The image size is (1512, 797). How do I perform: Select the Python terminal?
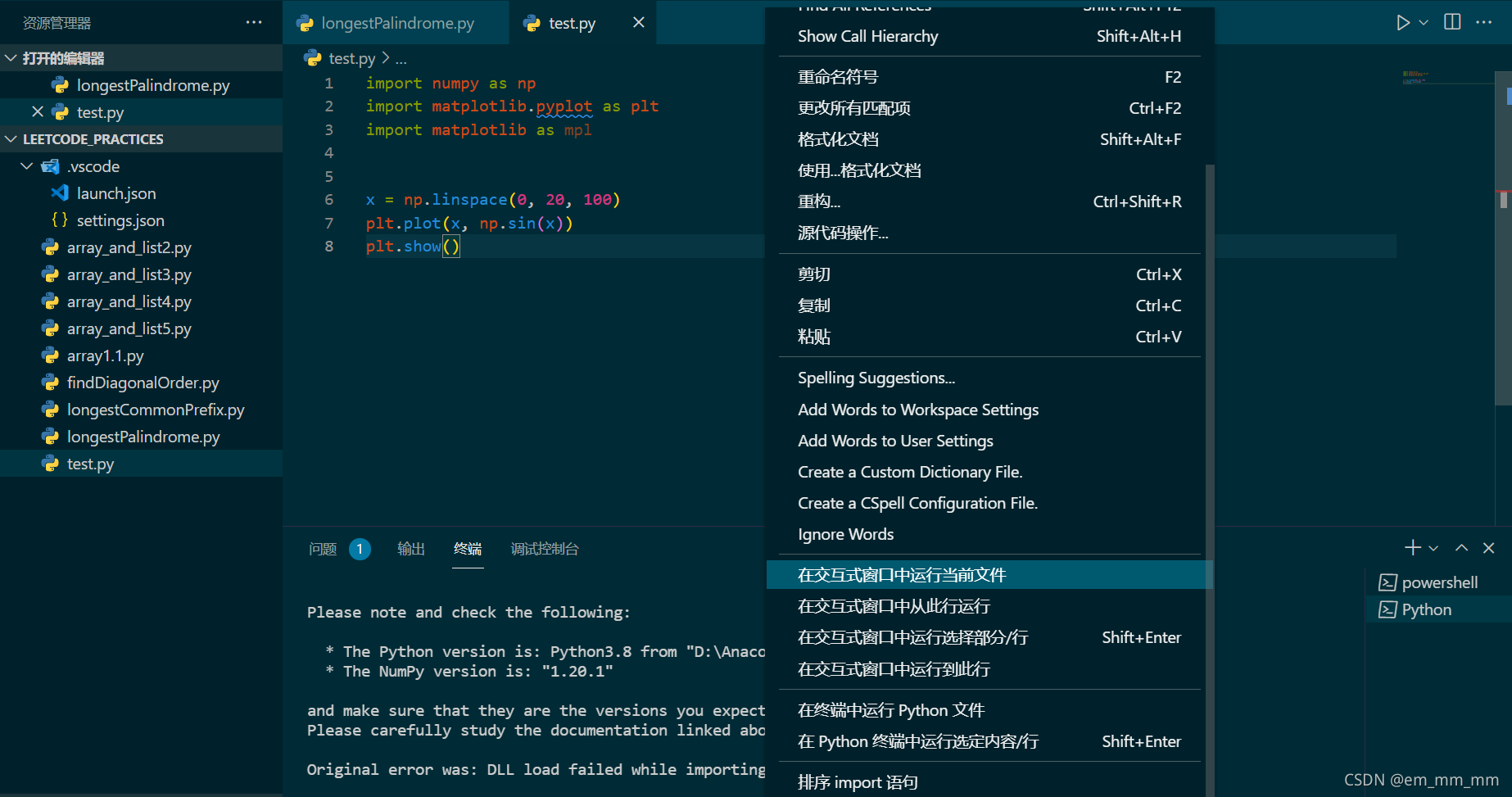[1438, 609]
